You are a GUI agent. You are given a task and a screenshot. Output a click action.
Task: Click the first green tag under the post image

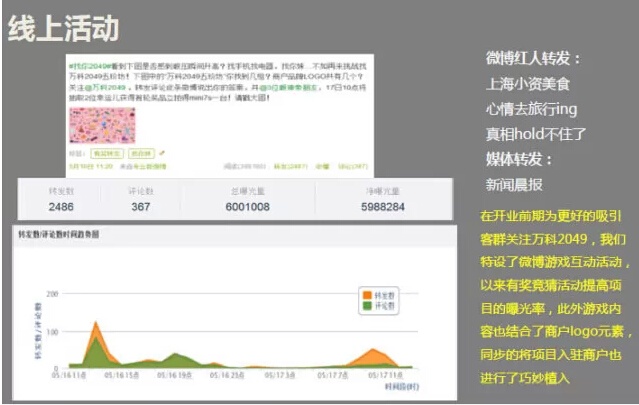(x=105, y=154)
